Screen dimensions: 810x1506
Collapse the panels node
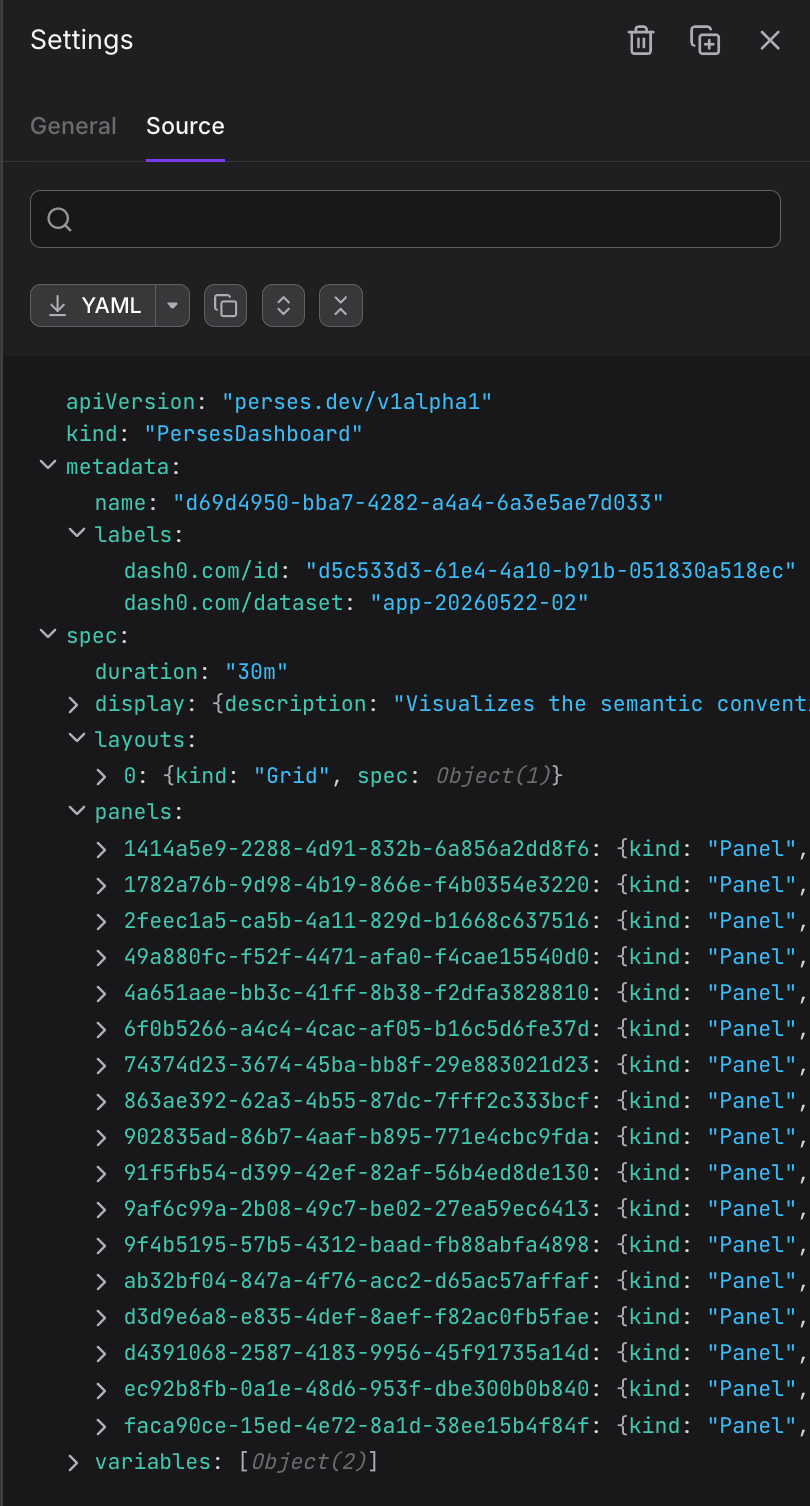(x=76, y=810)
